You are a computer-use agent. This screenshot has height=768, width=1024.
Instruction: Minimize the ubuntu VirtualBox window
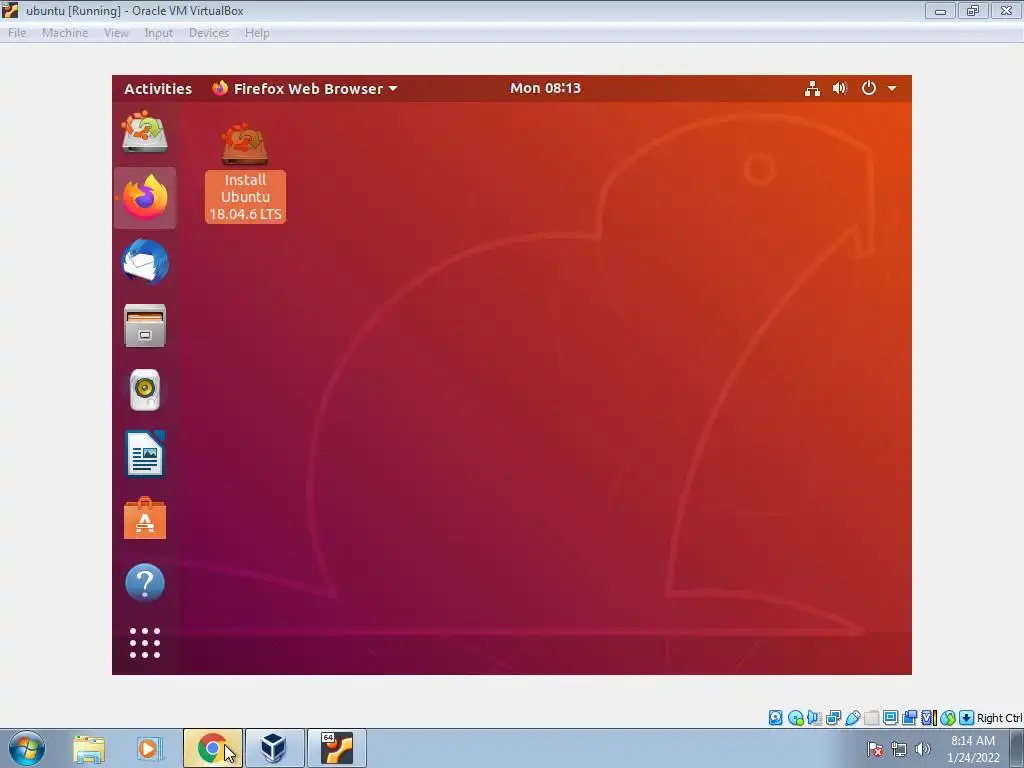940,10
